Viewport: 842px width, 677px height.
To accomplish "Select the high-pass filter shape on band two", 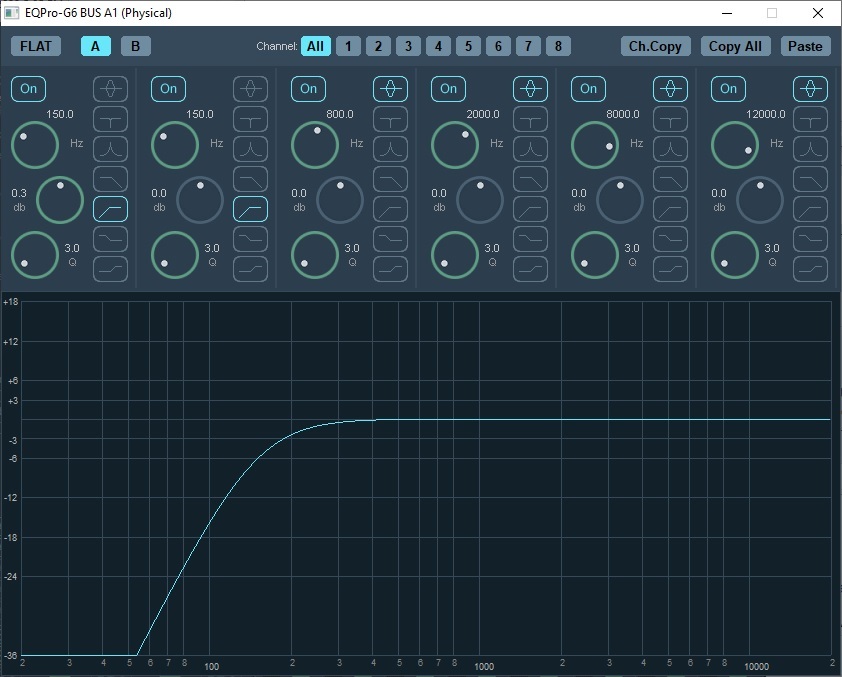I will (x=250, y=207).
